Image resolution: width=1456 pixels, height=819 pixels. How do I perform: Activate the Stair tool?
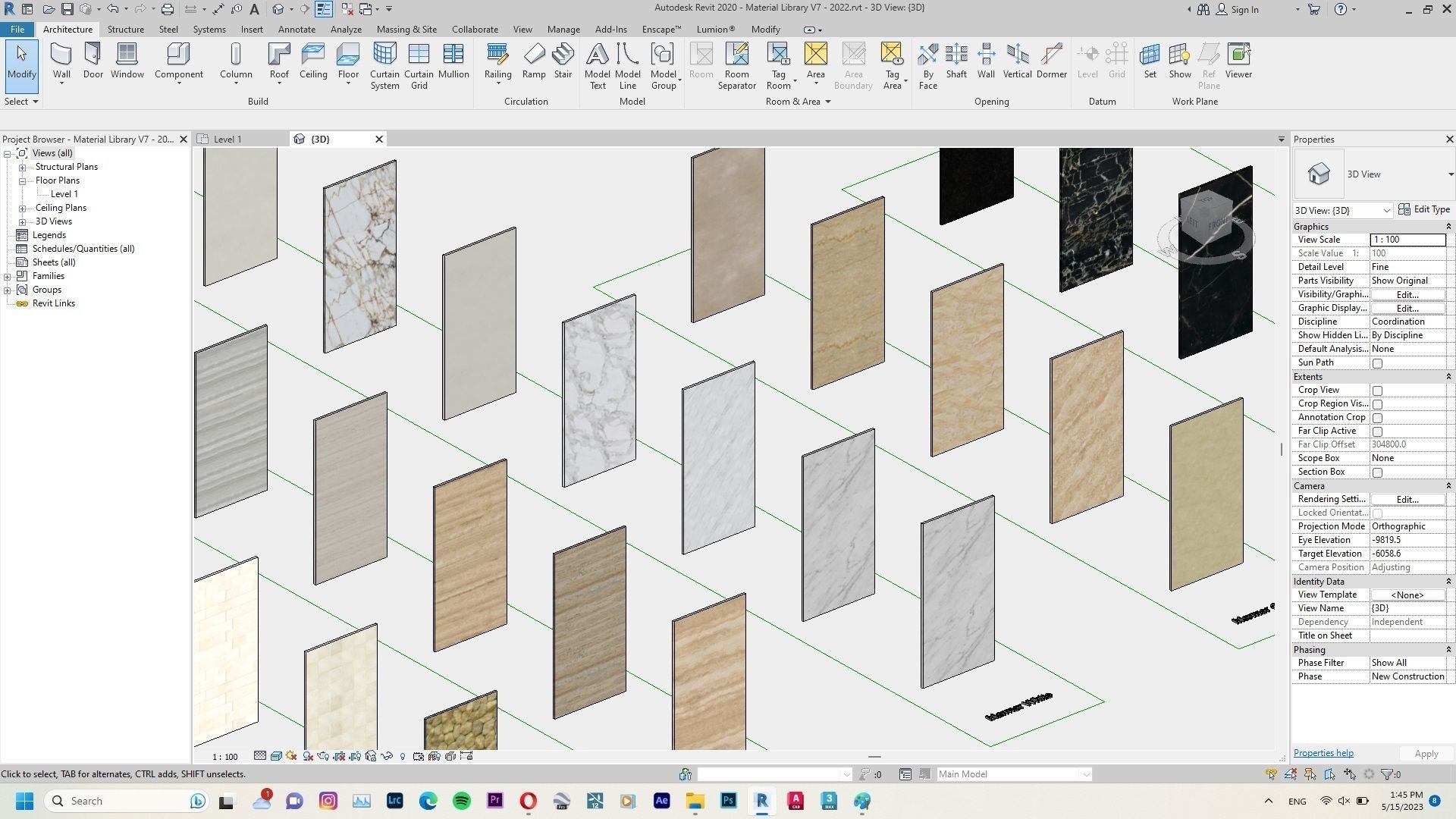coord(563,61)
